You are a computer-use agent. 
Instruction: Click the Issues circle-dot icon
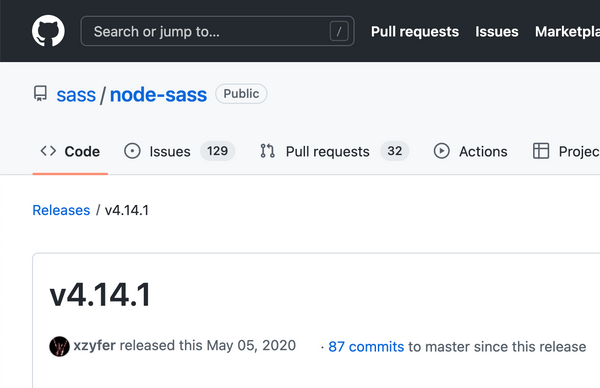(132, 151)
